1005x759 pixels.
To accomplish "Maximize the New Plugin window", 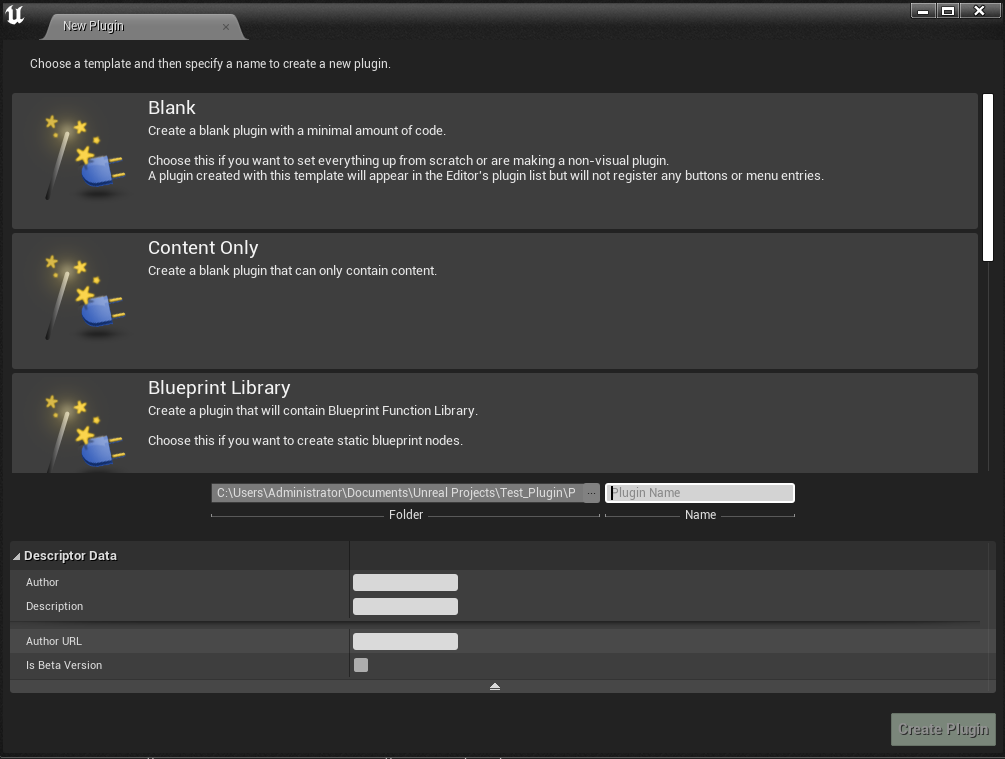I will 948,11.
